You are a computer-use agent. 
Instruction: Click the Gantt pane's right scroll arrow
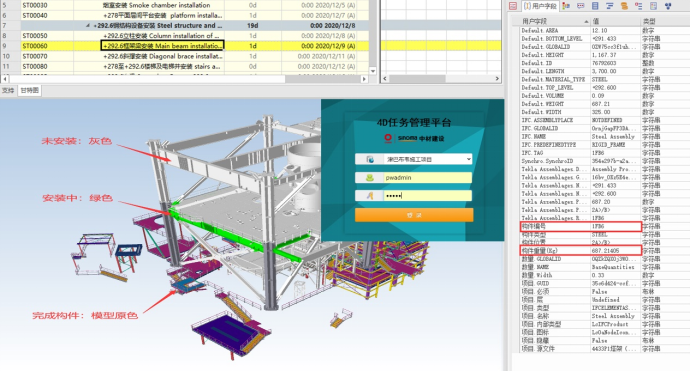click(497, 78)
